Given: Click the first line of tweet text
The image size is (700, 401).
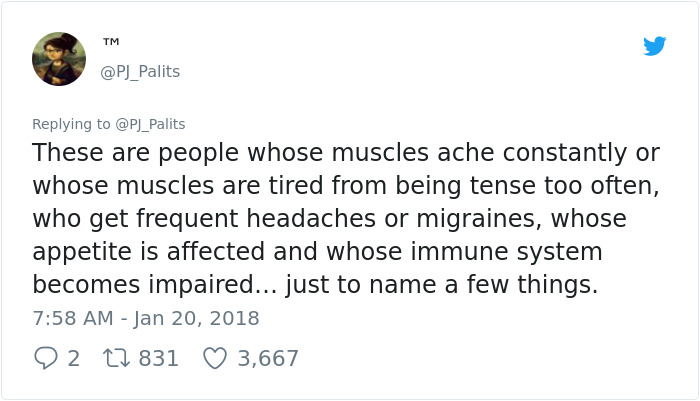Looking at the screenshot, I should (346, 154).
